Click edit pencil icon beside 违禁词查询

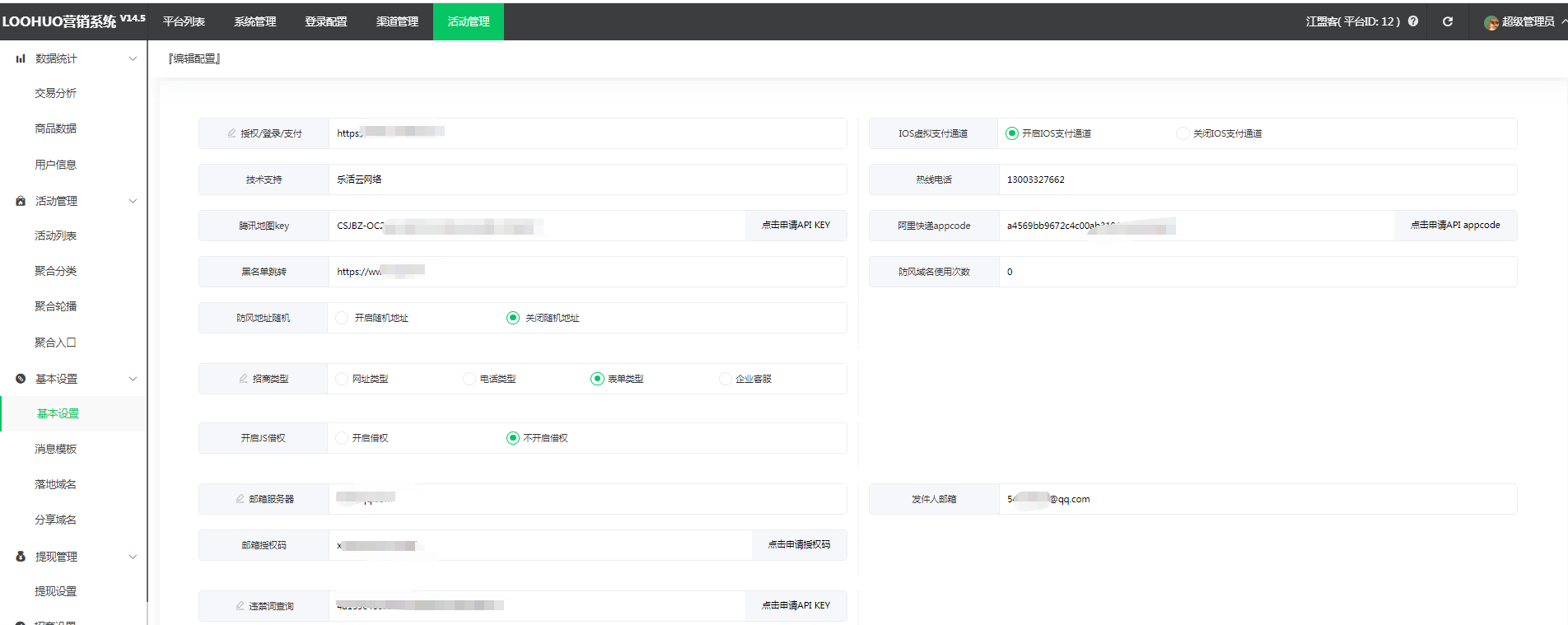tap(240, 606)
